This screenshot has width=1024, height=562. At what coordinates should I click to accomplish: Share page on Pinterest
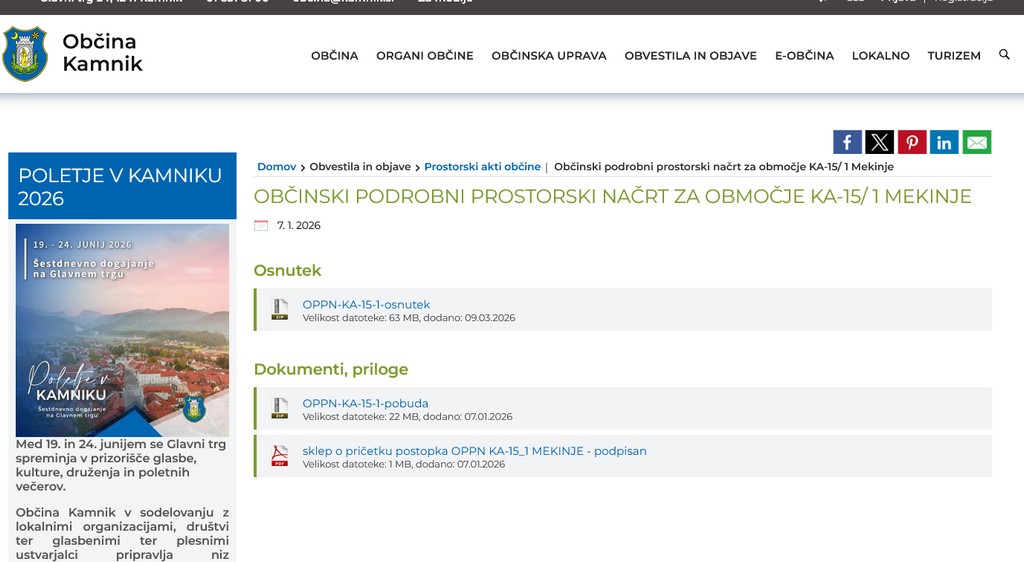(x=912, y=142)
